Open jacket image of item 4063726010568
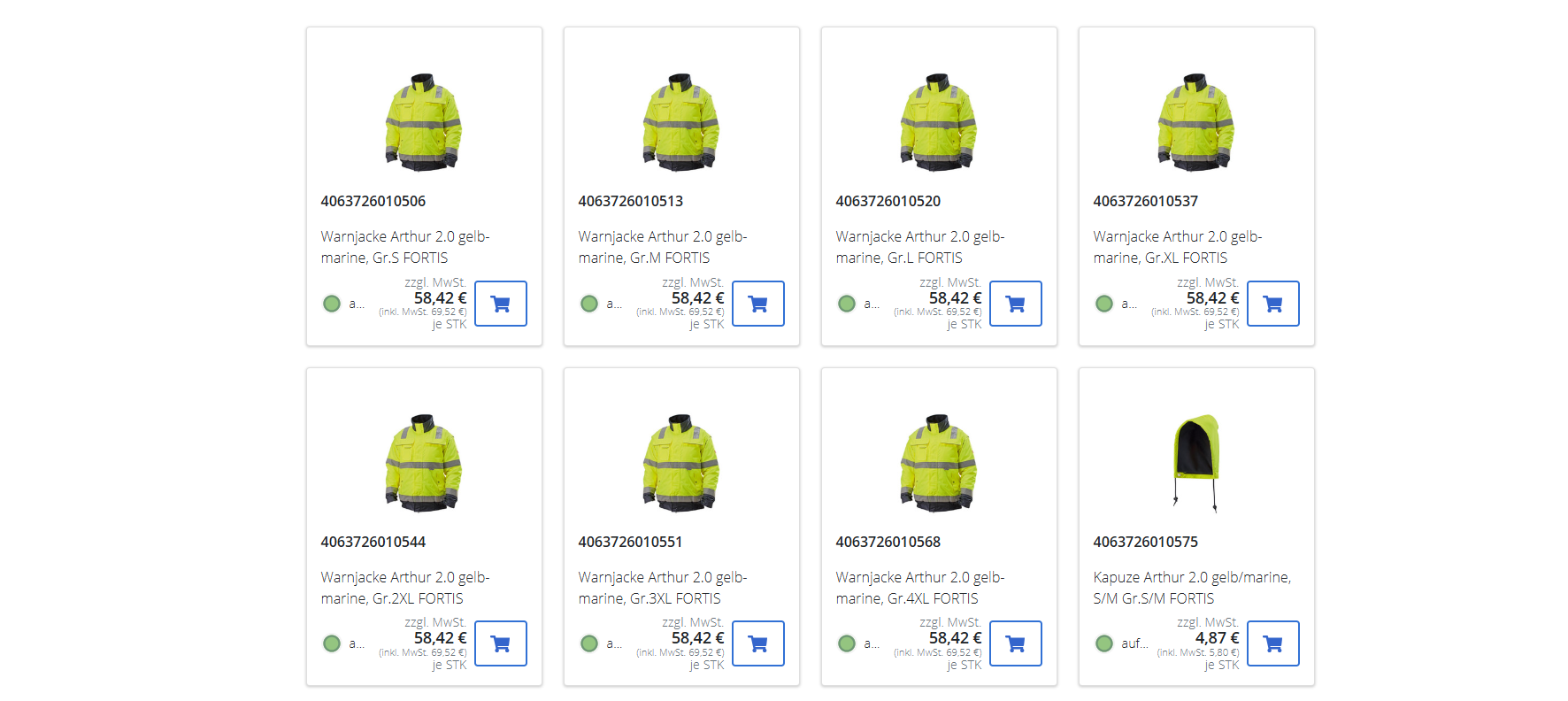 pos(939,463)
